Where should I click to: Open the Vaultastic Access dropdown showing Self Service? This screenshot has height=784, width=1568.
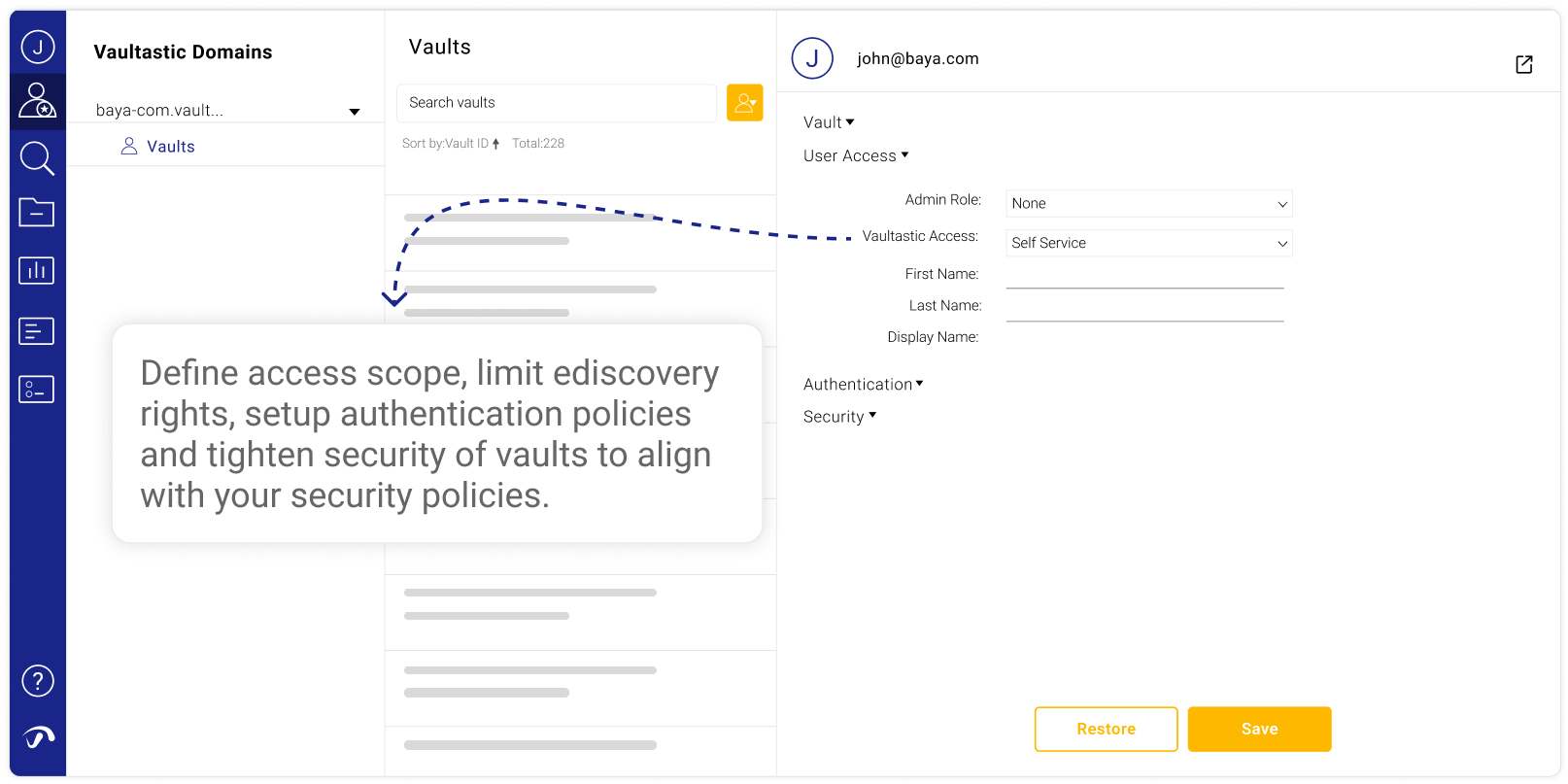pyautogui.click(x=1148, y=243)
